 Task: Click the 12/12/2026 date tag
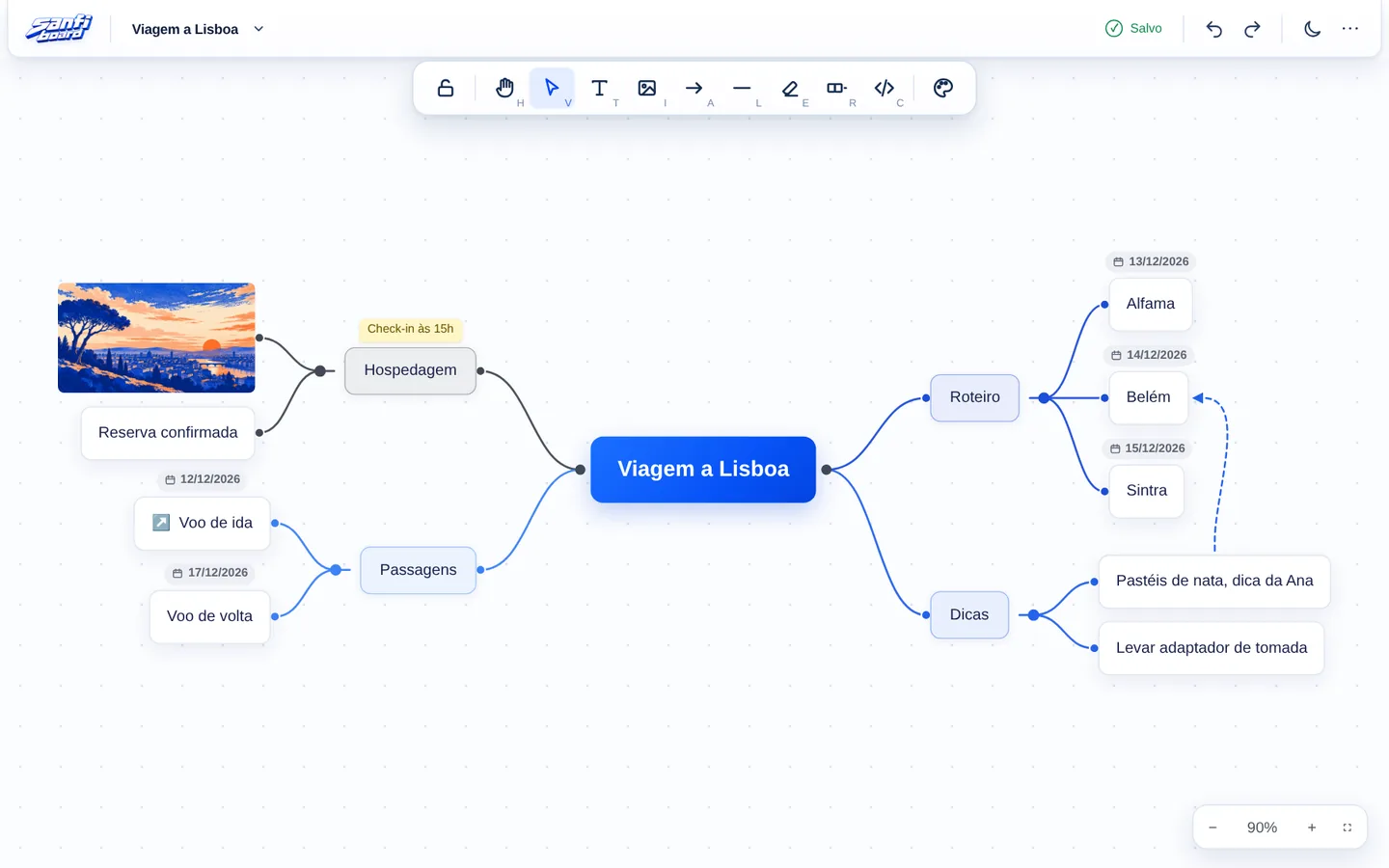(203, 479)
